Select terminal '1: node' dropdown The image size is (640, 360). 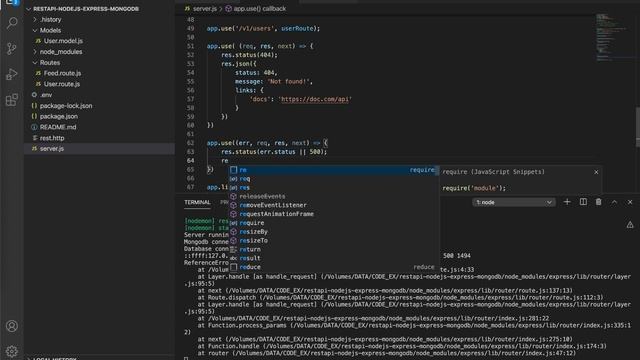(x=514, y=202)
